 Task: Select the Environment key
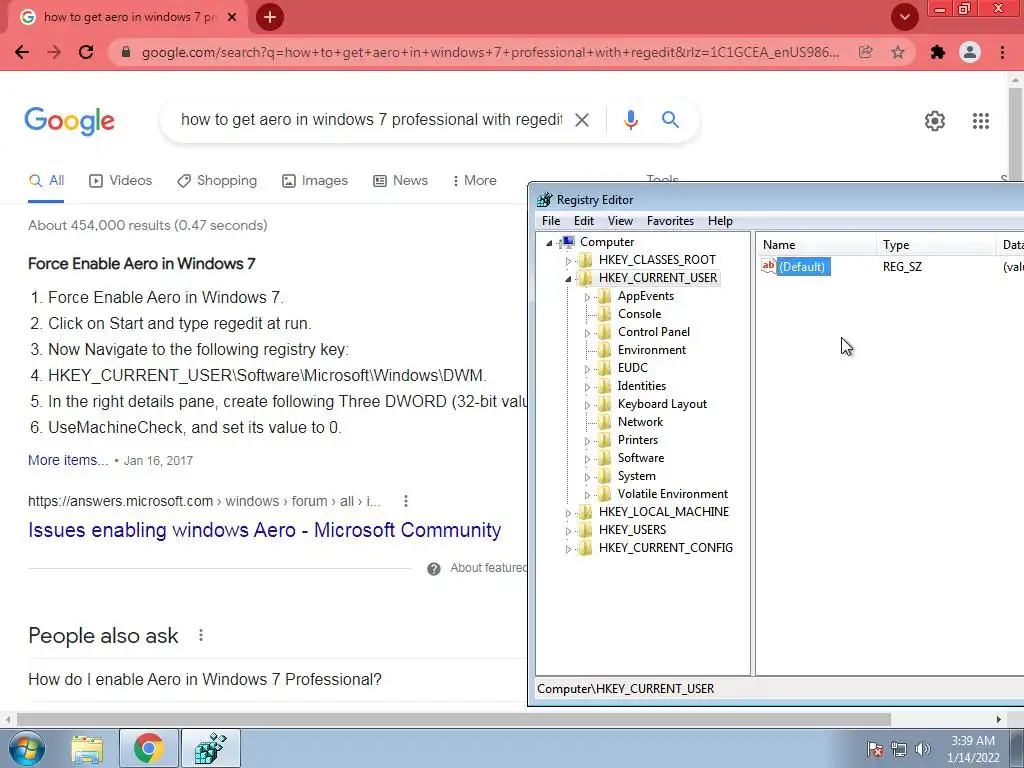(x=652, y=350)
